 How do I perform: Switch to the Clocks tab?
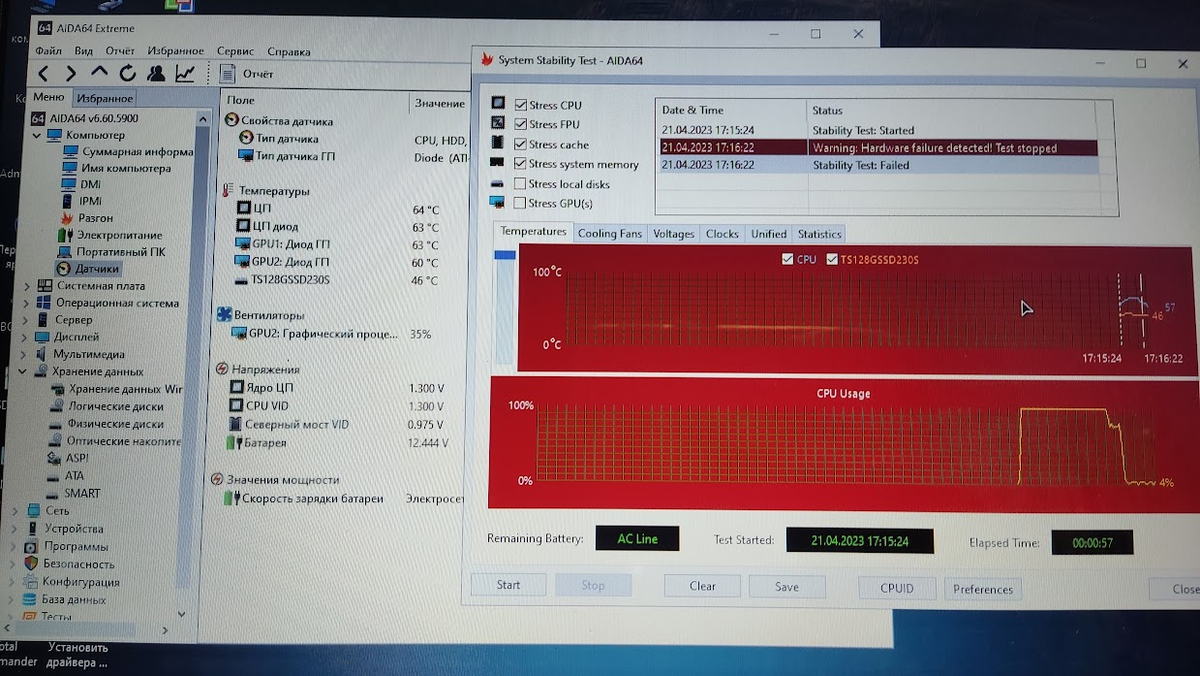click(722, 234)
